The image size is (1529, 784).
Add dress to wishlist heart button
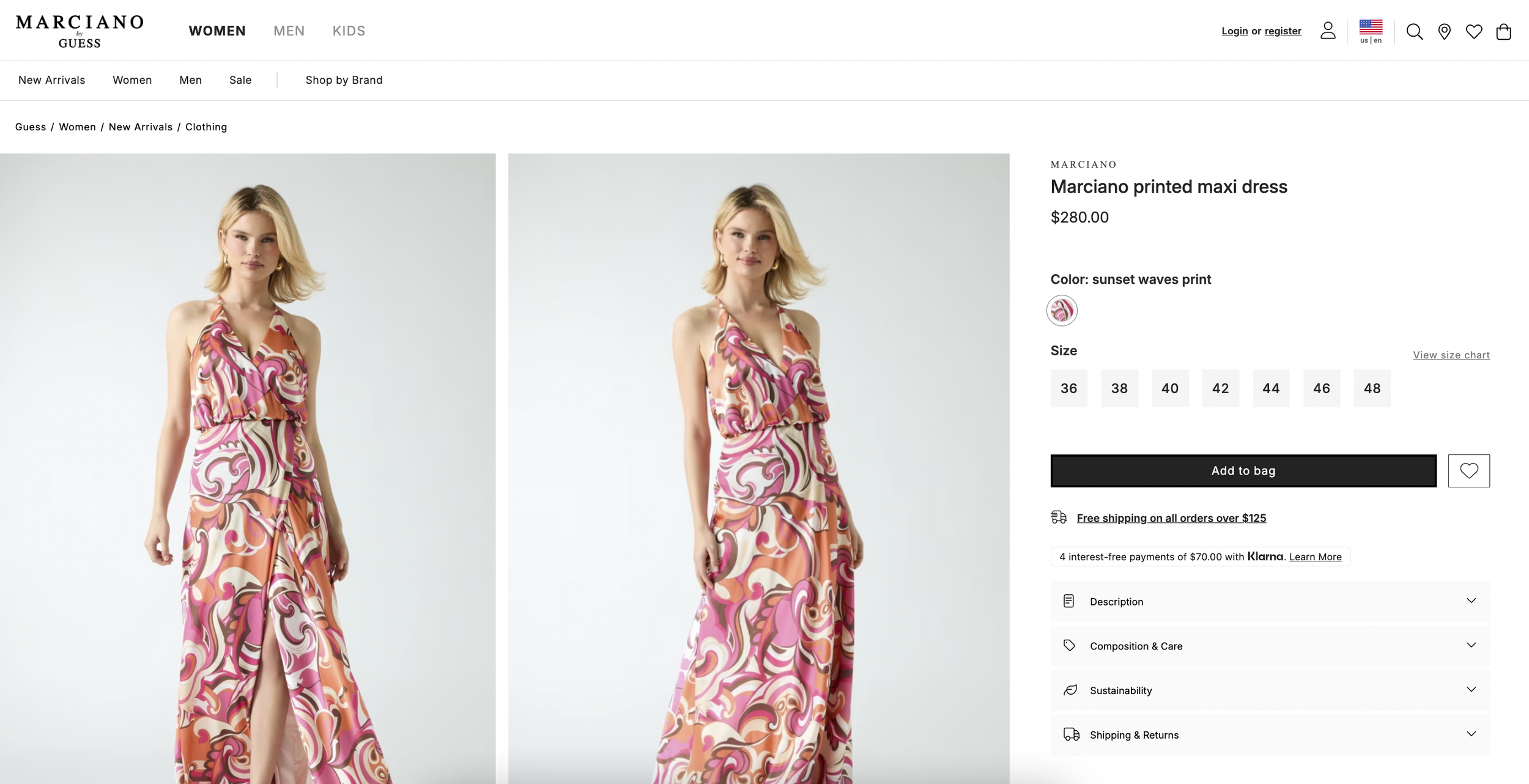pyautogui.click(x=1468, y=470)
